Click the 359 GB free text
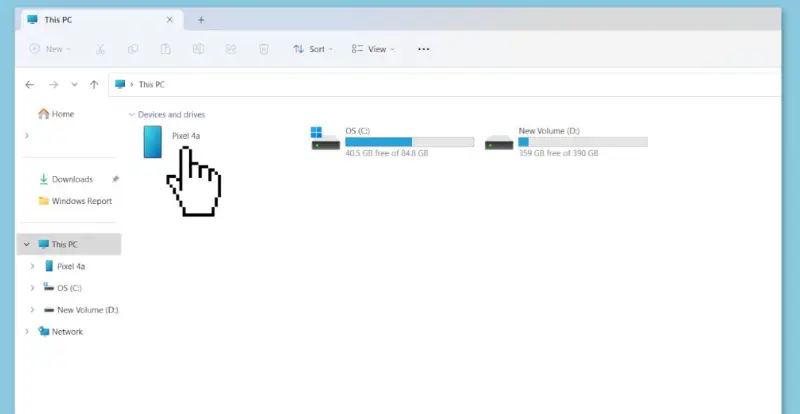The image size is (800, 414). tap(558, 153)
